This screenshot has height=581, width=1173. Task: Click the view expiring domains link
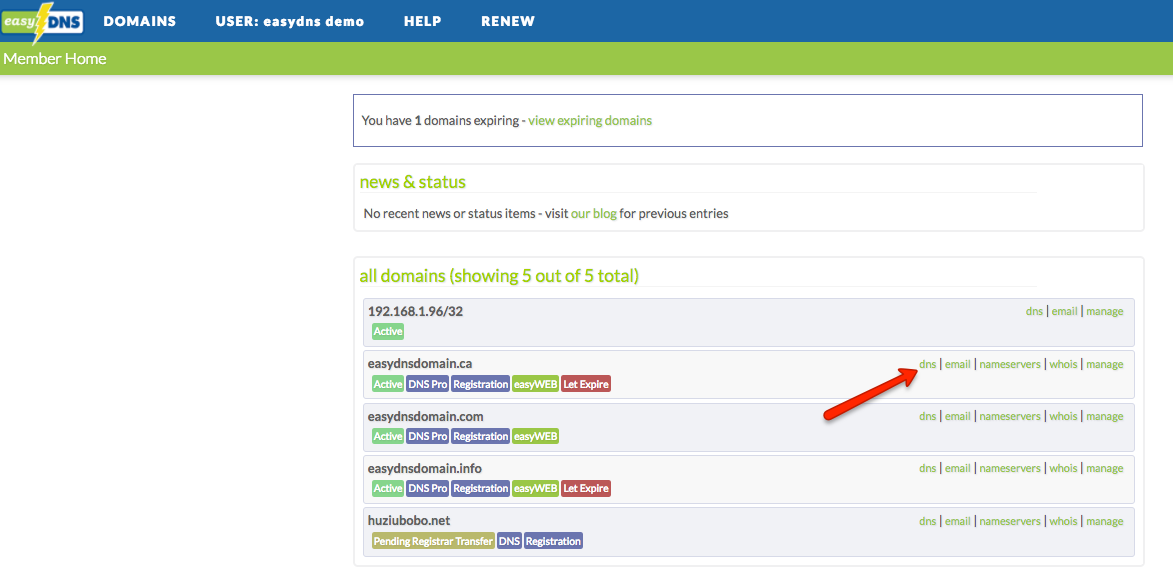pyautogui.click(x=589, y=120)
